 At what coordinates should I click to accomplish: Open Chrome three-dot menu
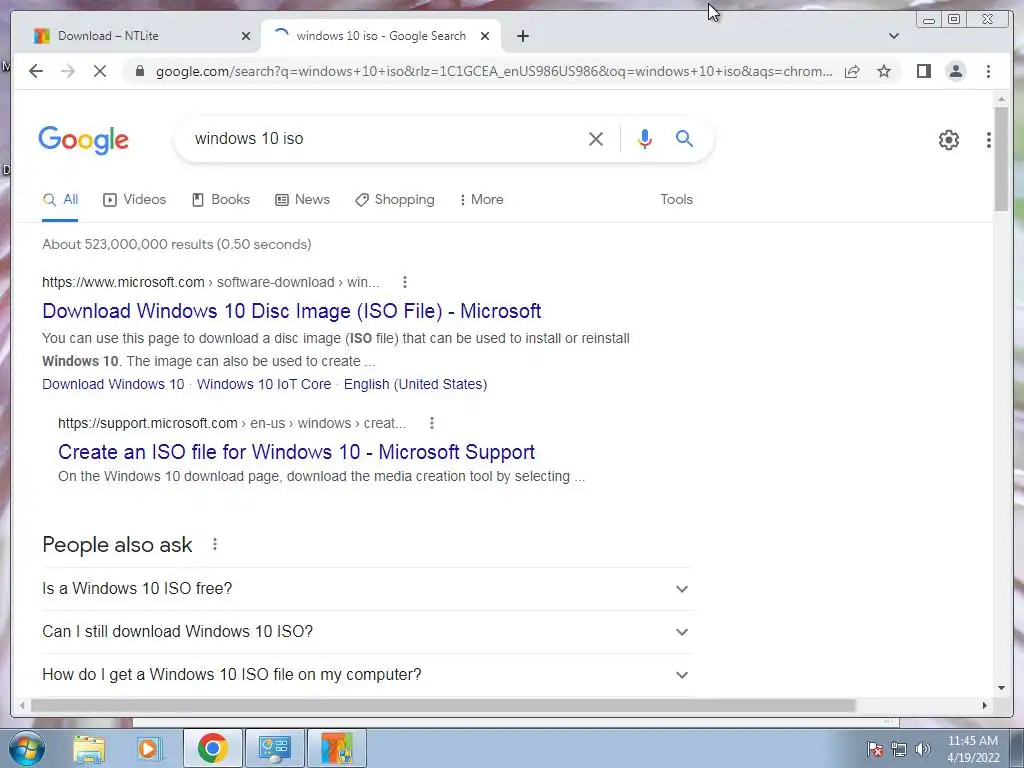coord(988,71)
